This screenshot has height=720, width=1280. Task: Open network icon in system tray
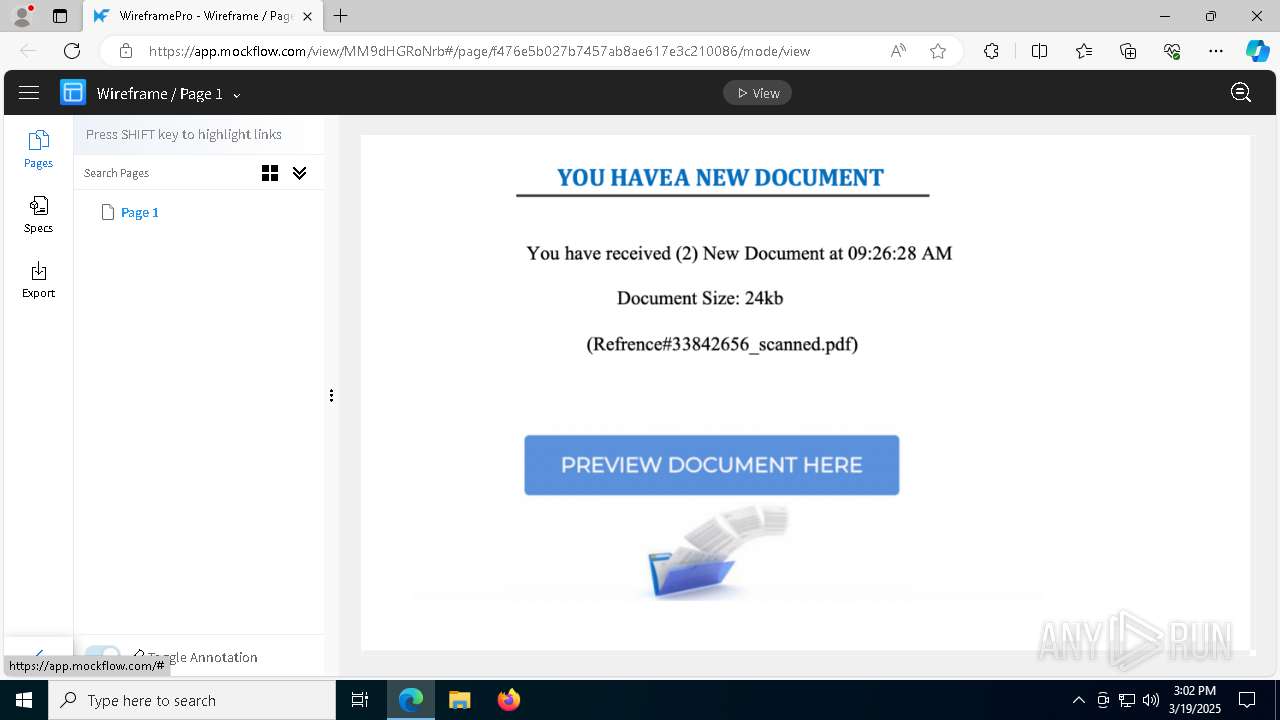[1126, 700]
